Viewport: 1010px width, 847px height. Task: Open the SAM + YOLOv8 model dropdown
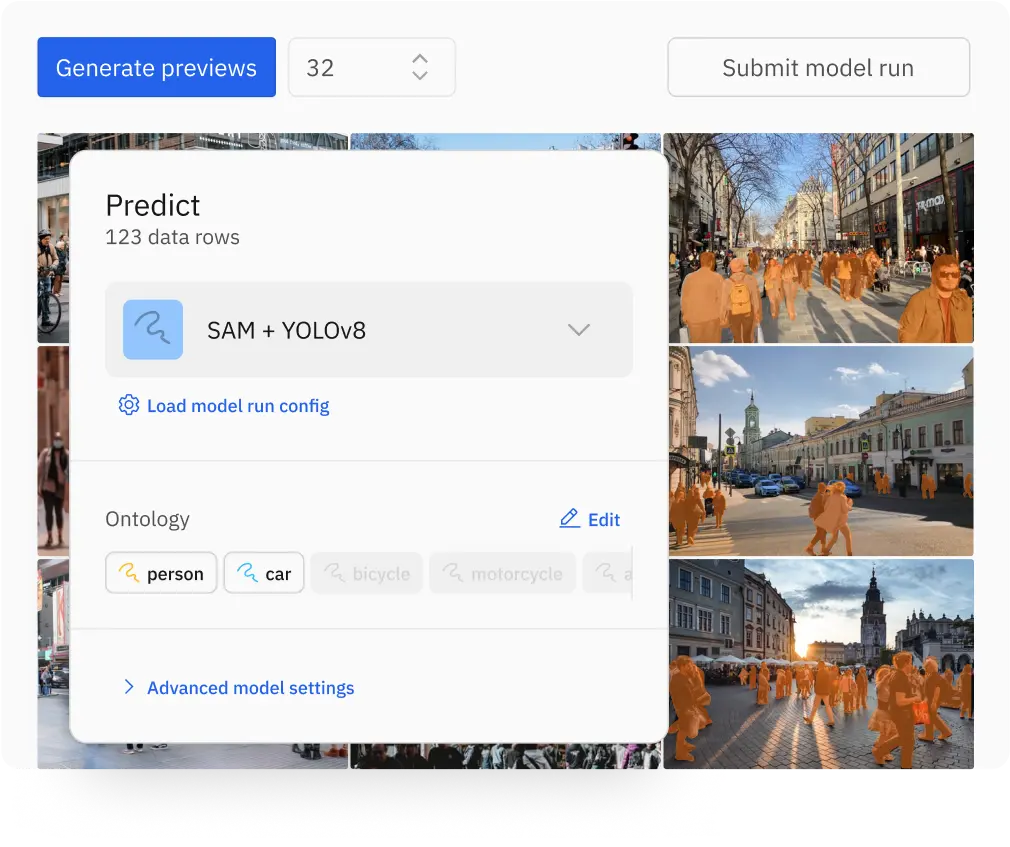369,330
